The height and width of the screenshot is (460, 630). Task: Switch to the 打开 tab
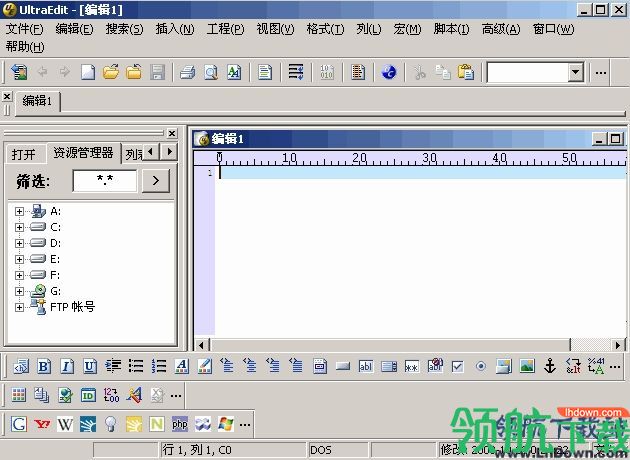coord(24,154)
